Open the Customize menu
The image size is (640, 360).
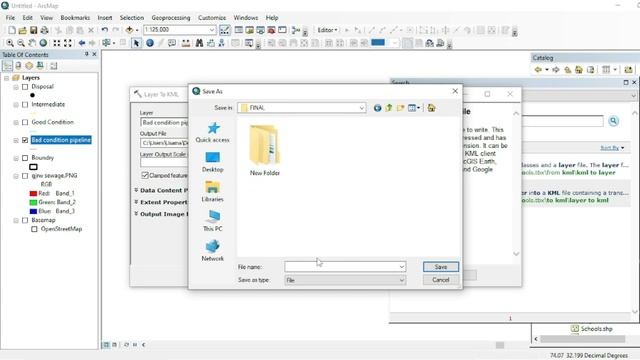click(x=212, y=18)
